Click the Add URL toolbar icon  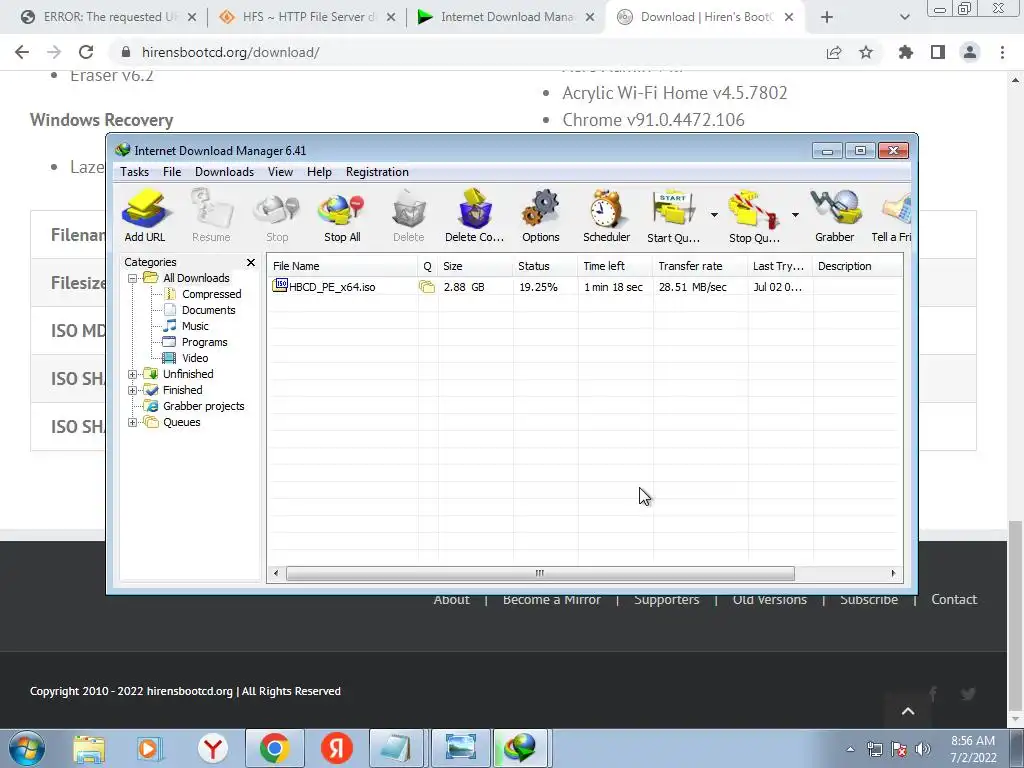pos(145,216)
